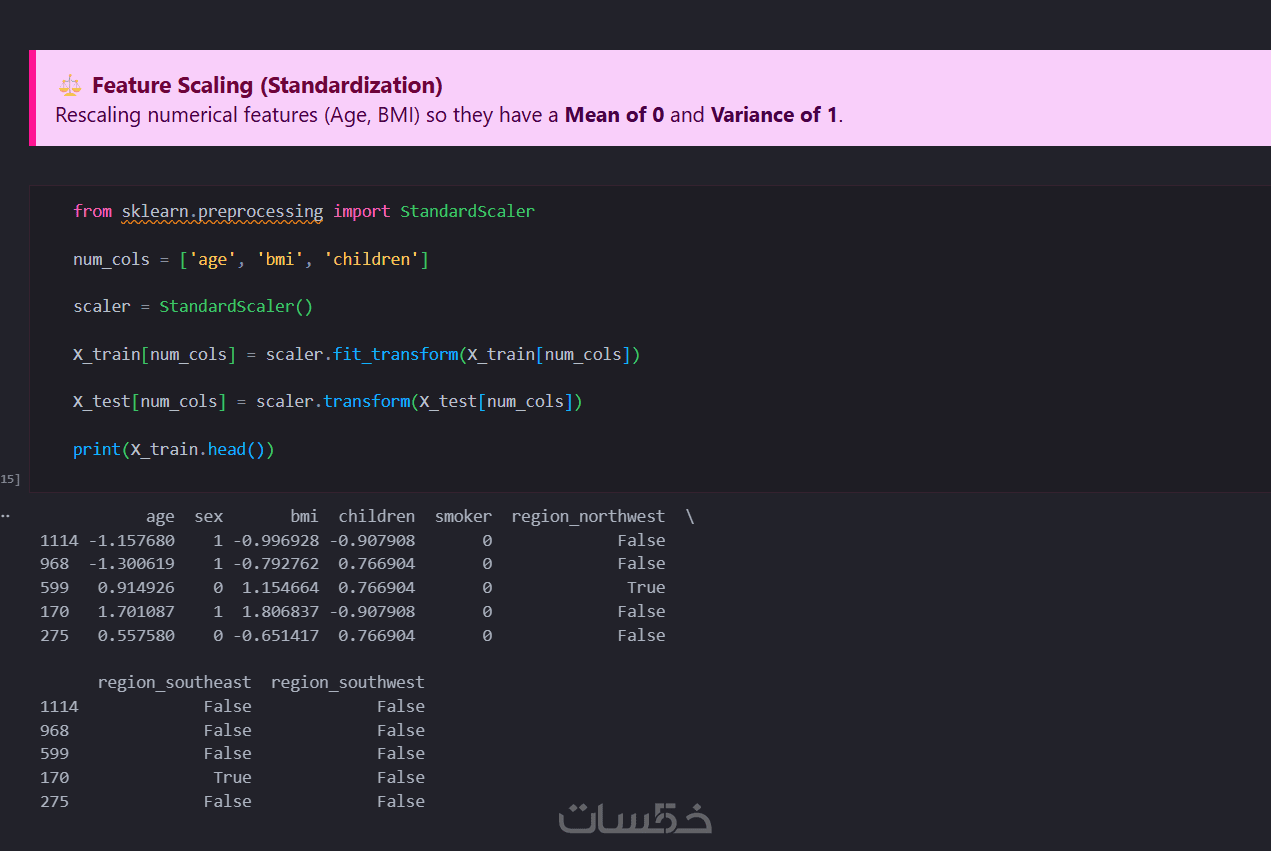Image resolution: width=1271 pixels, height=851 pixels.
Task: Click the X_test transform assignment line
Action: 327,401
